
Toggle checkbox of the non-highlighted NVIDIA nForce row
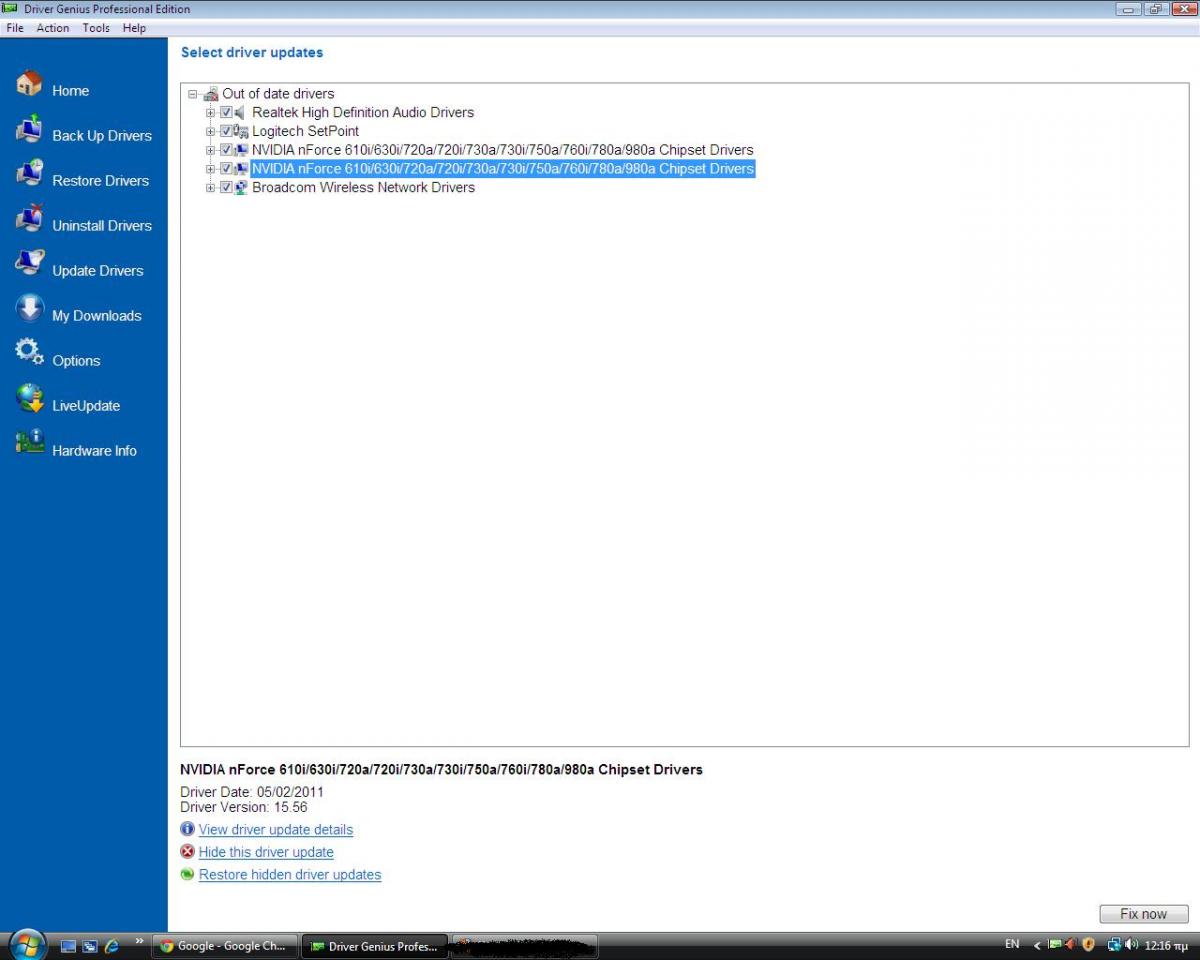(226, 150)
